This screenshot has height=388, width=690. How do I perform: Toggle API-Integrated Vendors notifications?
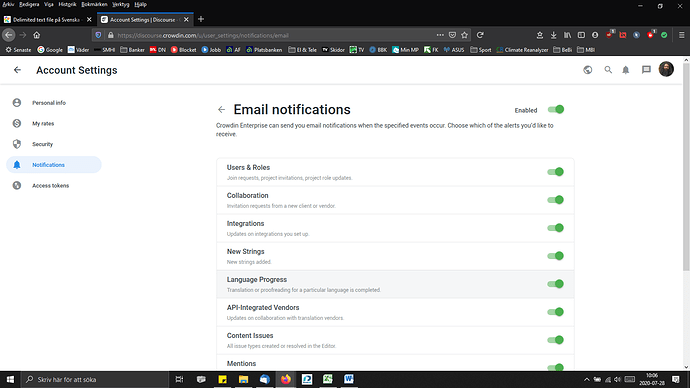(x=556, y=312)
